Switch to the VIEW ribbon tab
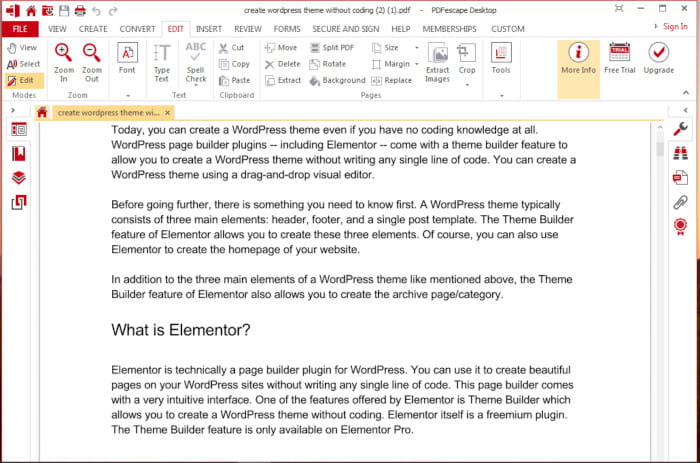This screenshot has height=463, width=700. point(57,29)
